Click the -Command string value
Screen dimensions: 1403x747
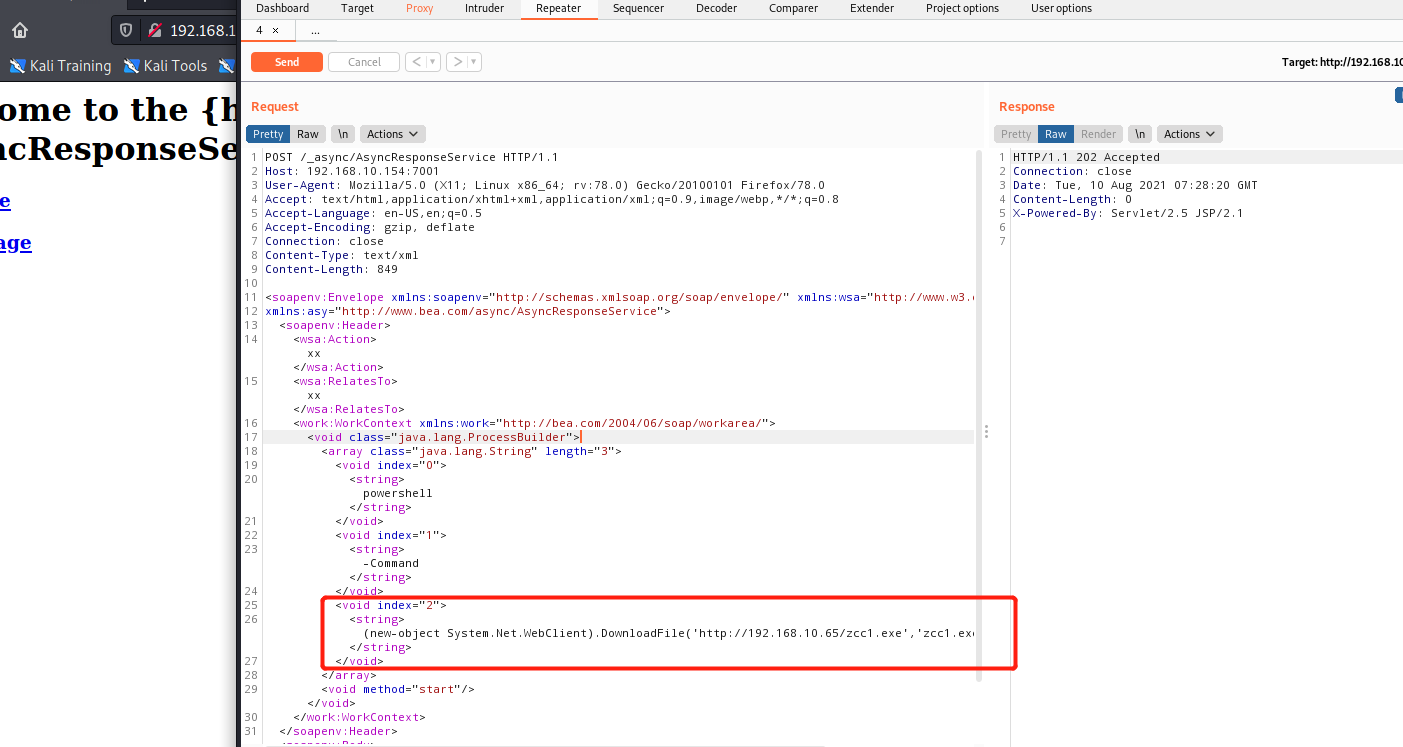coord(390,563)
